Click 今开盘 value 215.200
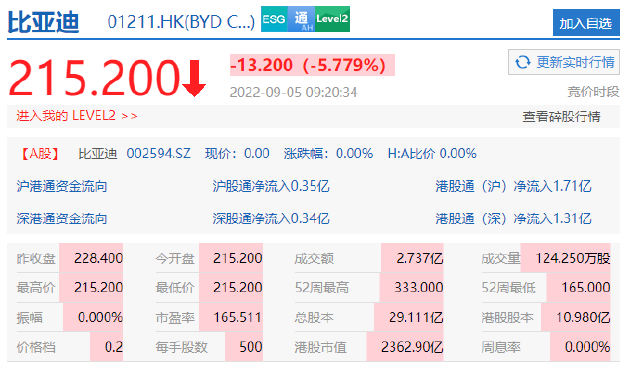This screenshot has width=630, height=372. pyautogui.click(x=238, y=258)
